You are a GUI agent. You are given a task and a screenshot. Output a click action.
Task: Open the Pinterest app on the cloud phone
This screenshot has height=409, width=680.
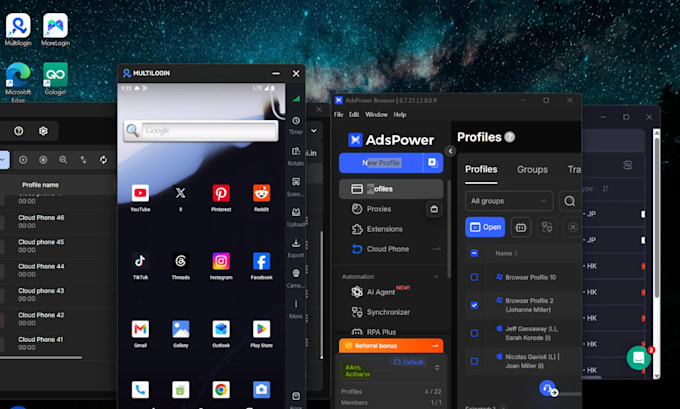(x=221, y=197)
